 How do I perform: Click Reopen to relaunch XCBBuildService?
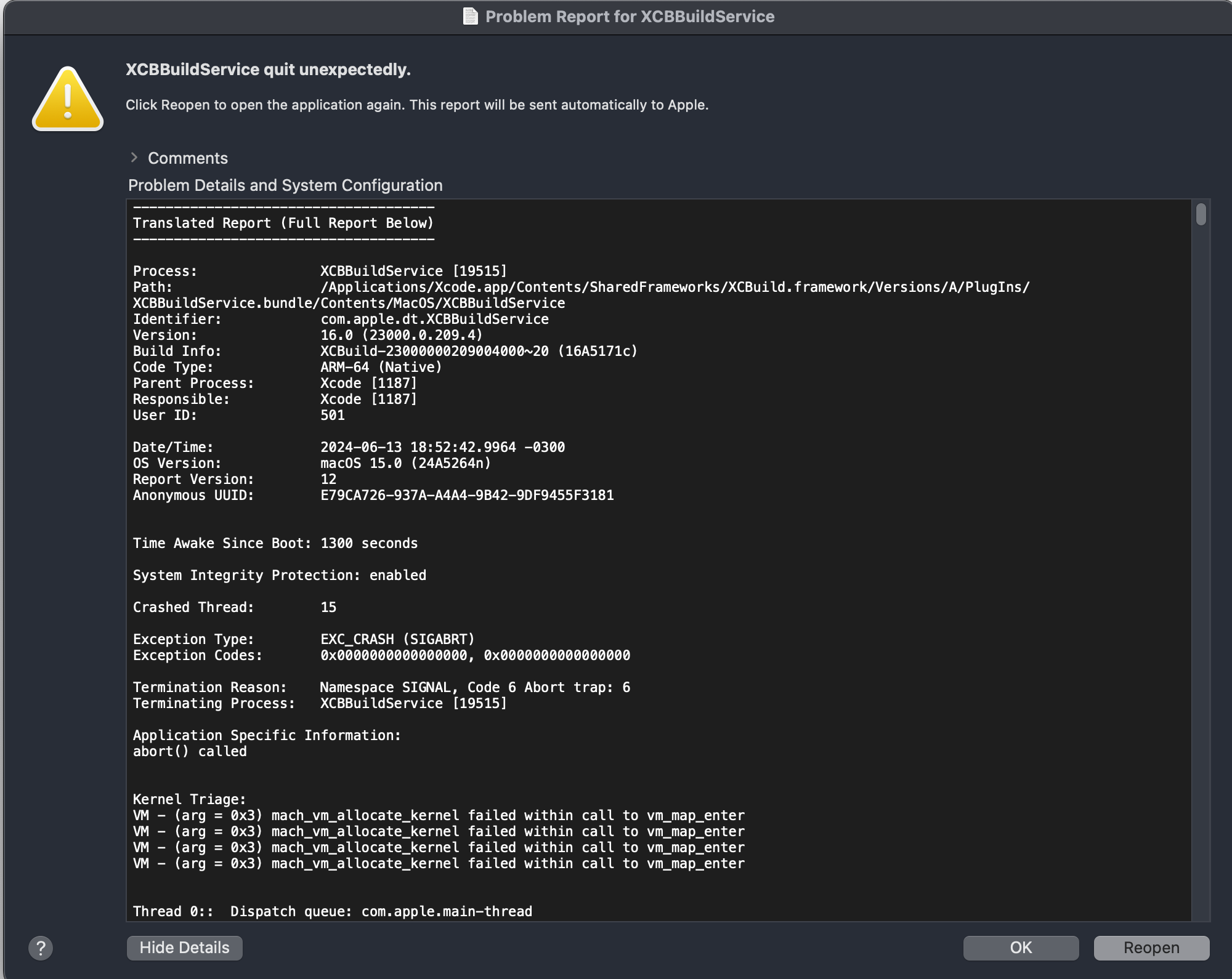[x=1151, y=948]
